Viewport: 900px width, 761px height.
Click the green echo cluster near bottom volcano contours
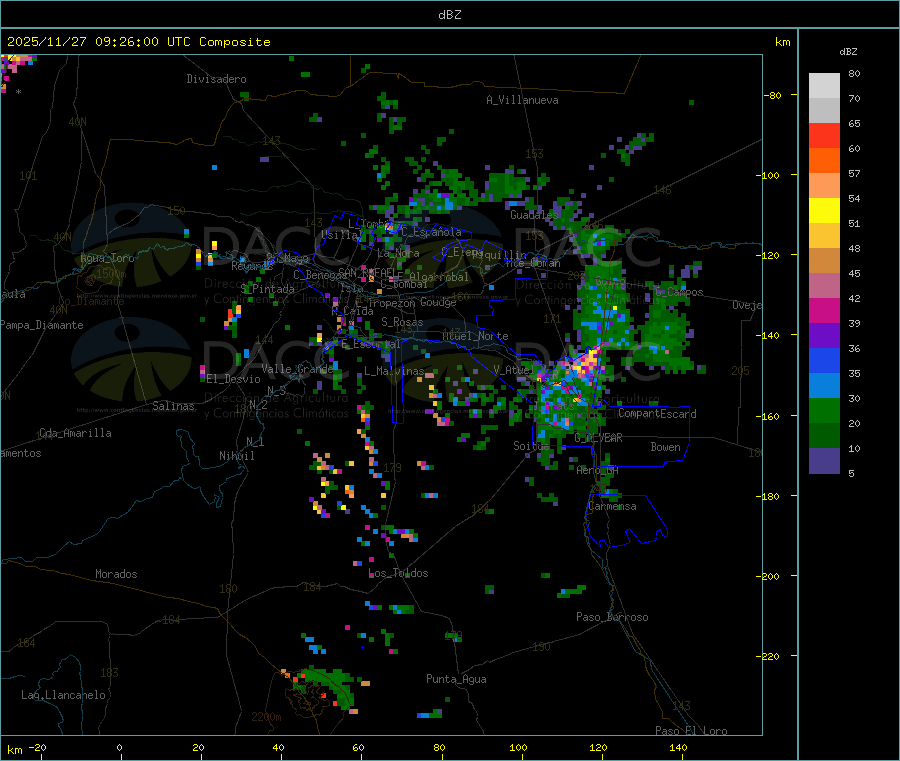tap(328, 686)
